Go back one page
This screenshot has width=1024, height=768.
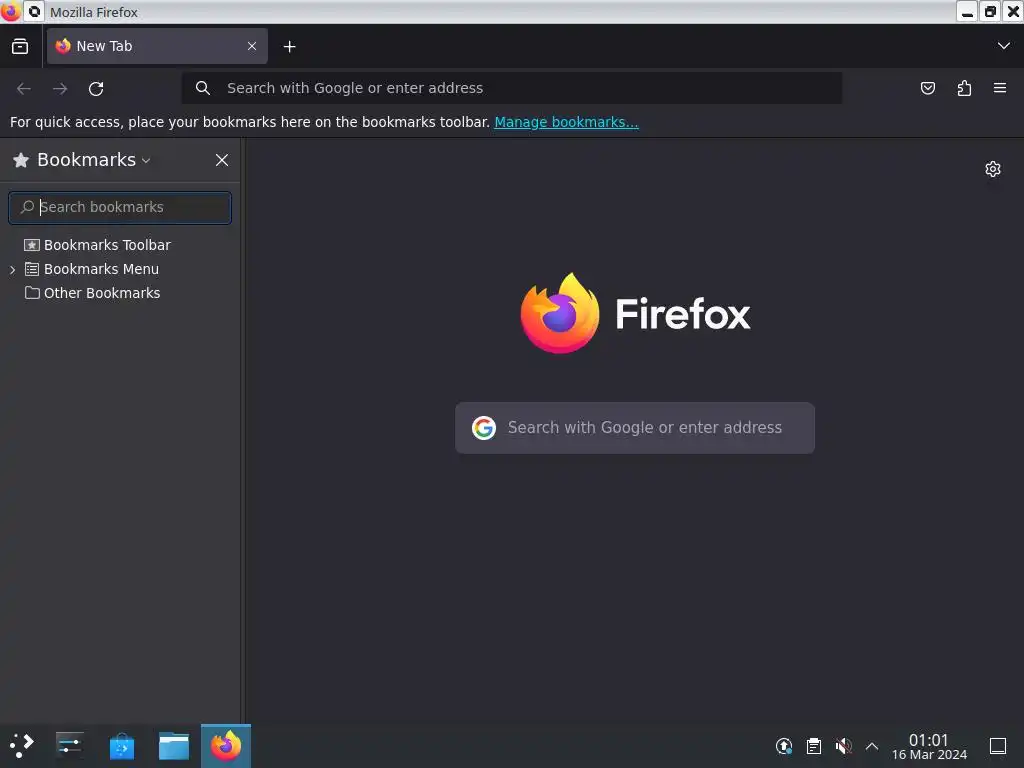coord(24,88)
